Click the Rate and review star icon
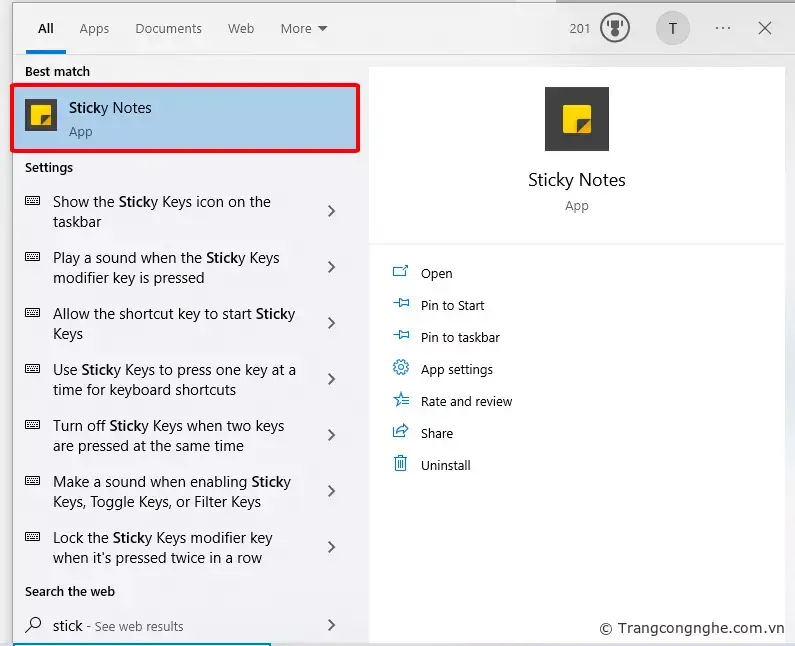 click(401, 400)
